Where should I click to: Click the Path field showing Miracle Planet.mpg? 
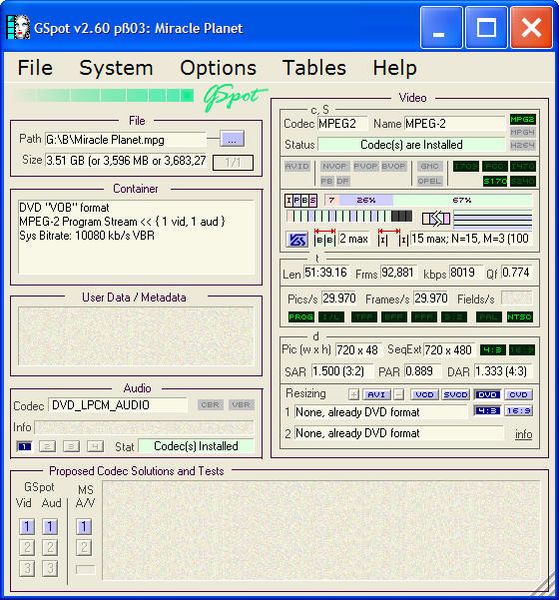click(x=125, y=140)
